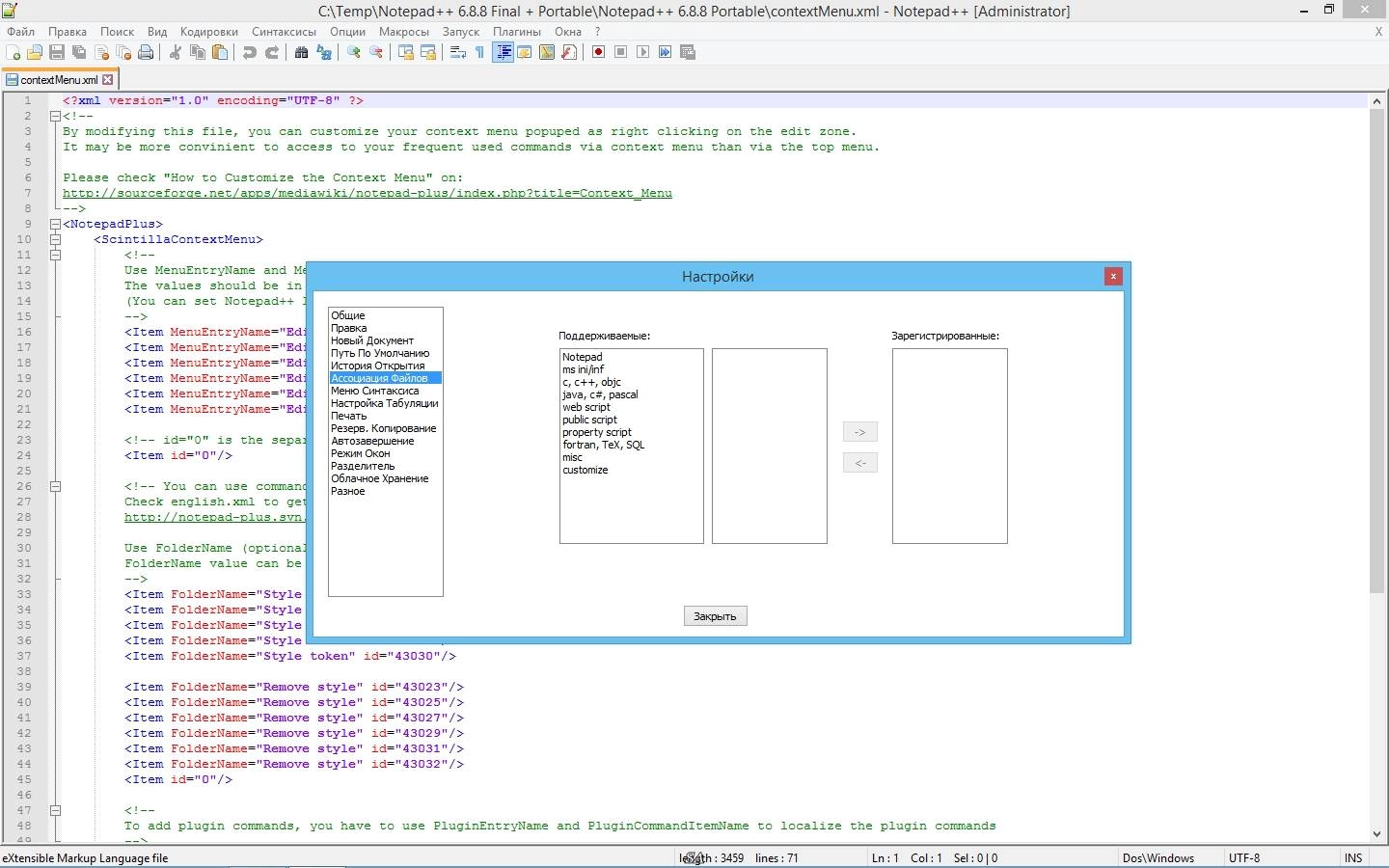The image size is (1389, 868).
Task: Open the Правка menu
Action: 68,31
